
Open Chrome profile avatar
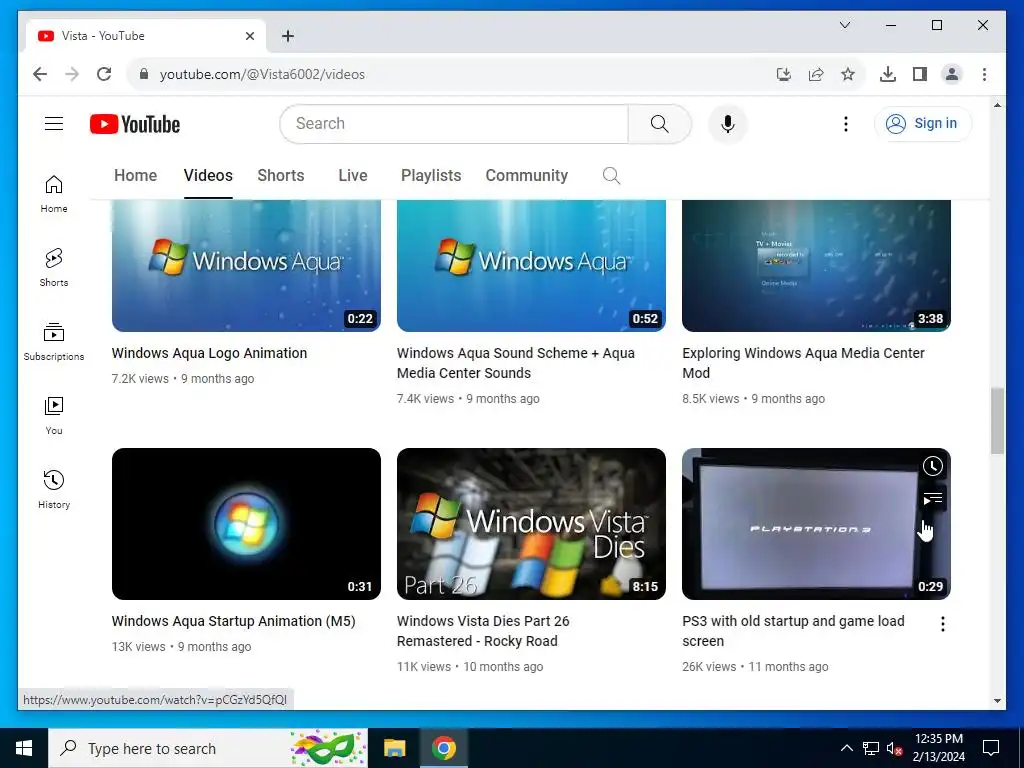[952, 74]
